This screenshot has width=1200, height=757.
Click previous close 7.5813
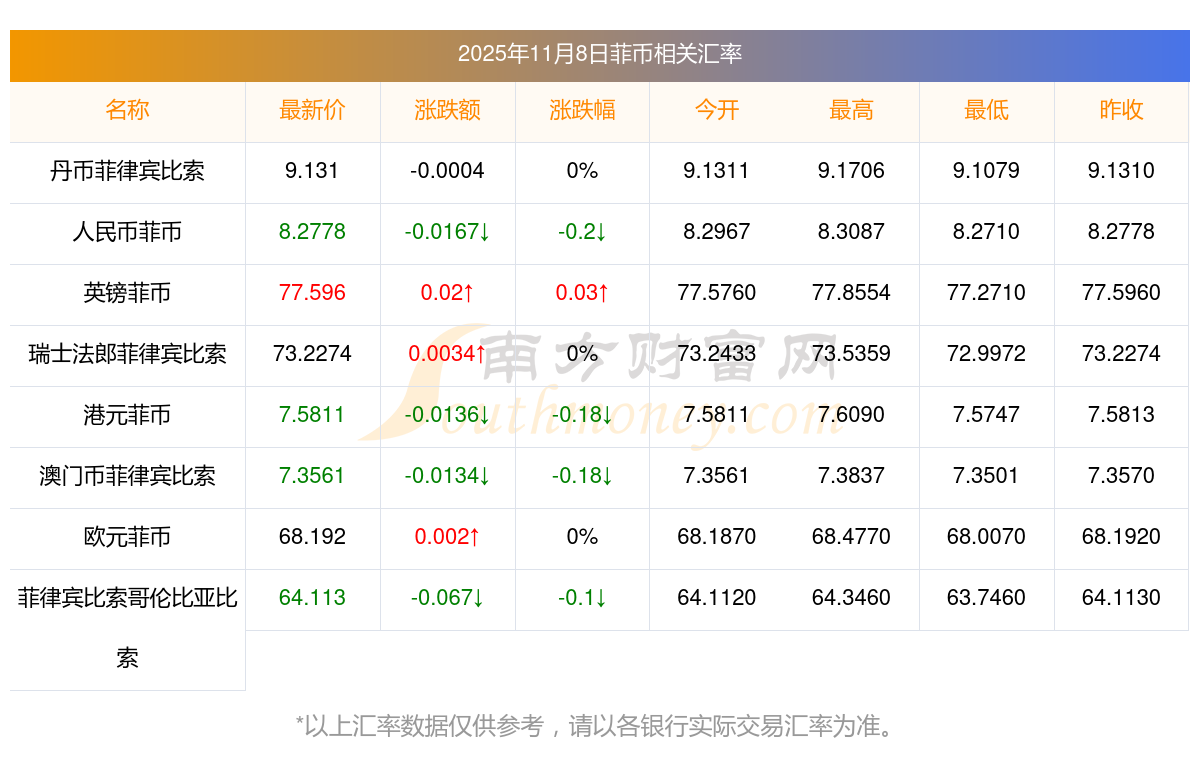point(1121,415)
